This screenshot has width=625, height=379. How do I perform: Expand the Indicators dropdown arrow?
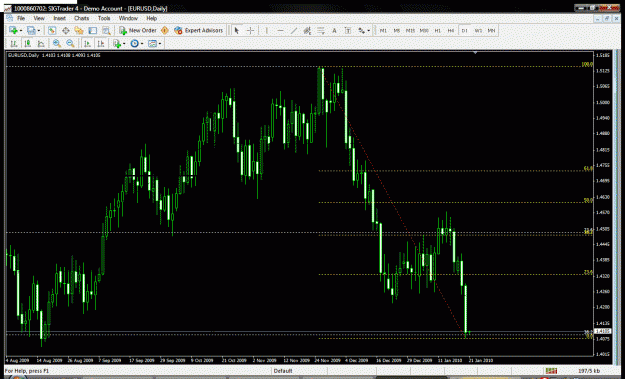(124, 44)
